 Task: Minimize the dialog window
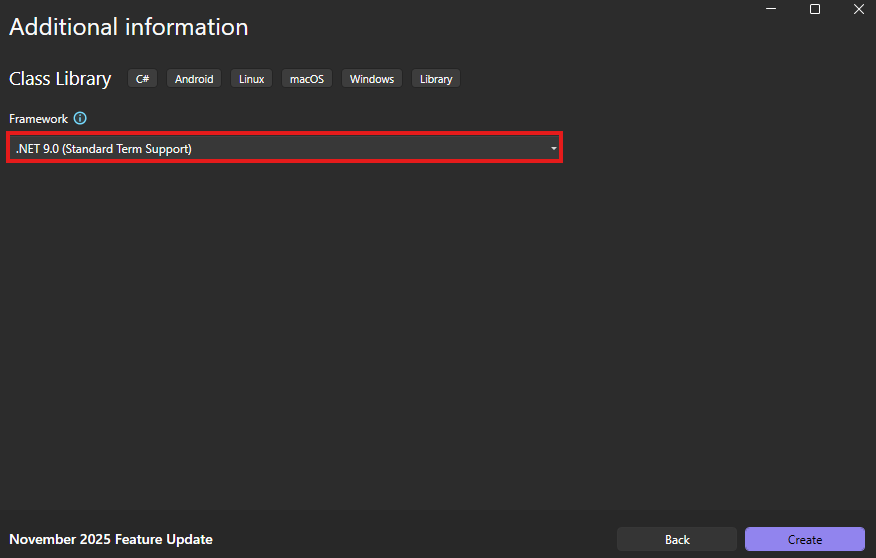pyautogui.click(x=771, y=9)
